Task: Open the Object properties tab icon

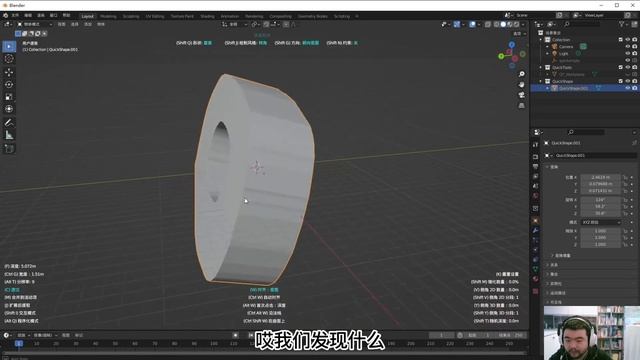Action: click(x=536, y=220)
